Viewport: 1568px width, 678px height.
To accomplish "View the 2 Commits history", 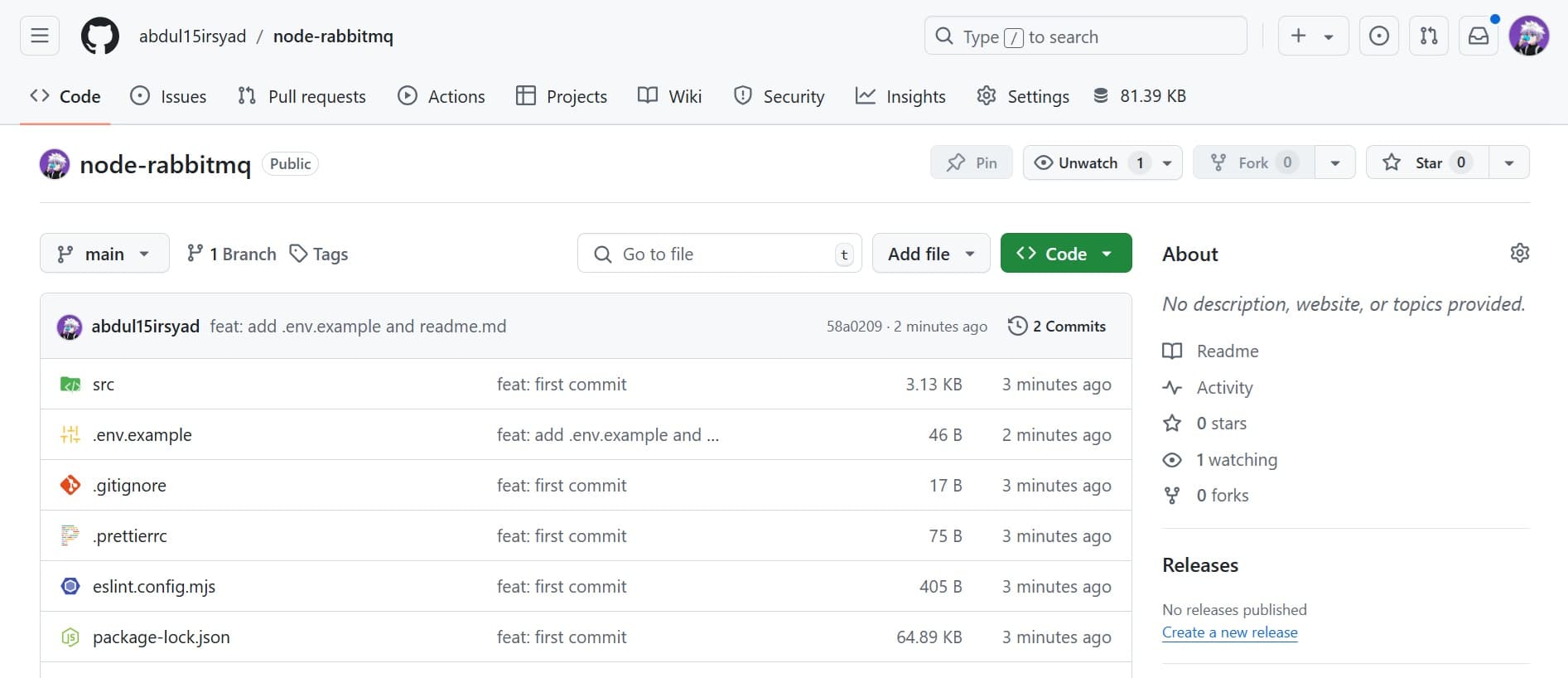I will (1057, 327).
